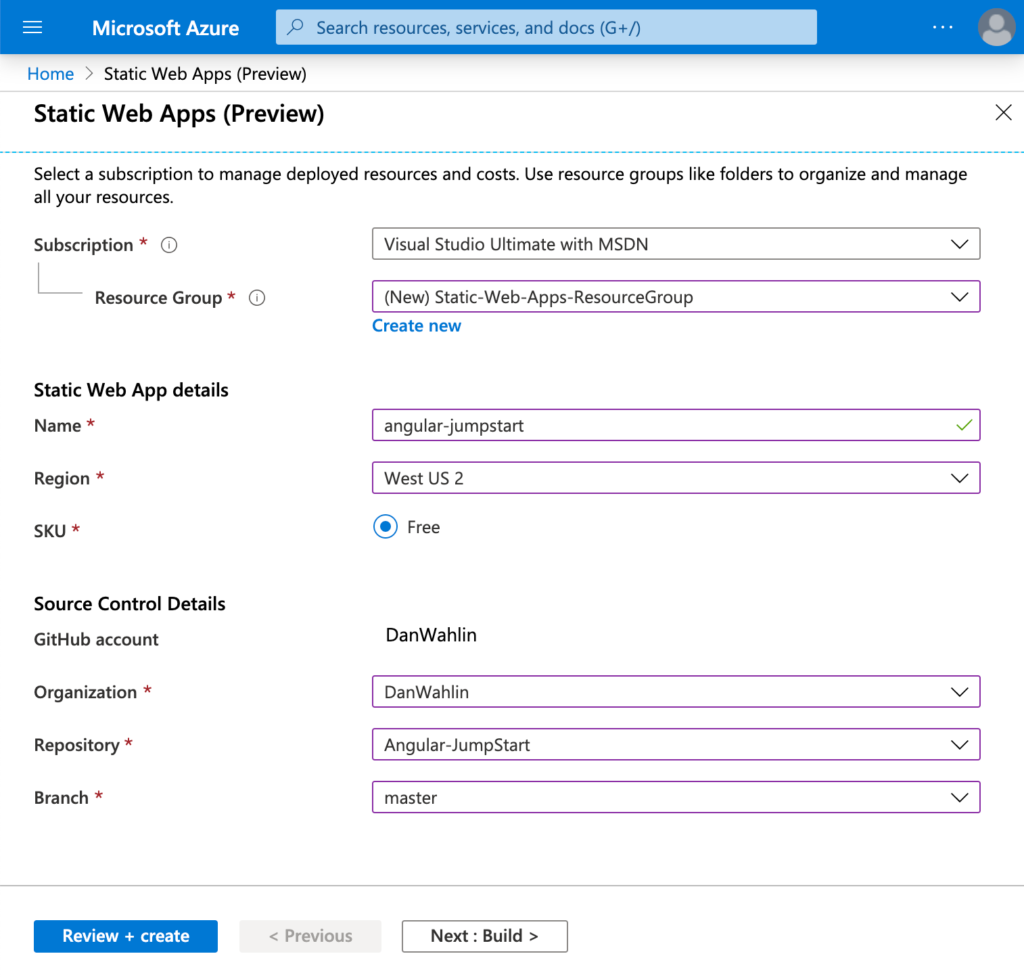
Task: Open the Repository dropdown
Action: tap(676, 745)
